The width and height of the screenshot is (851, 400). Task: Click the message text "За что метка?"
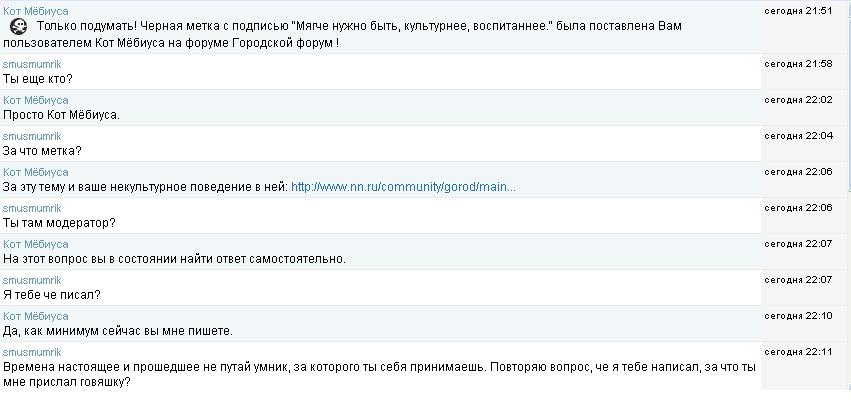pos(43,151)
